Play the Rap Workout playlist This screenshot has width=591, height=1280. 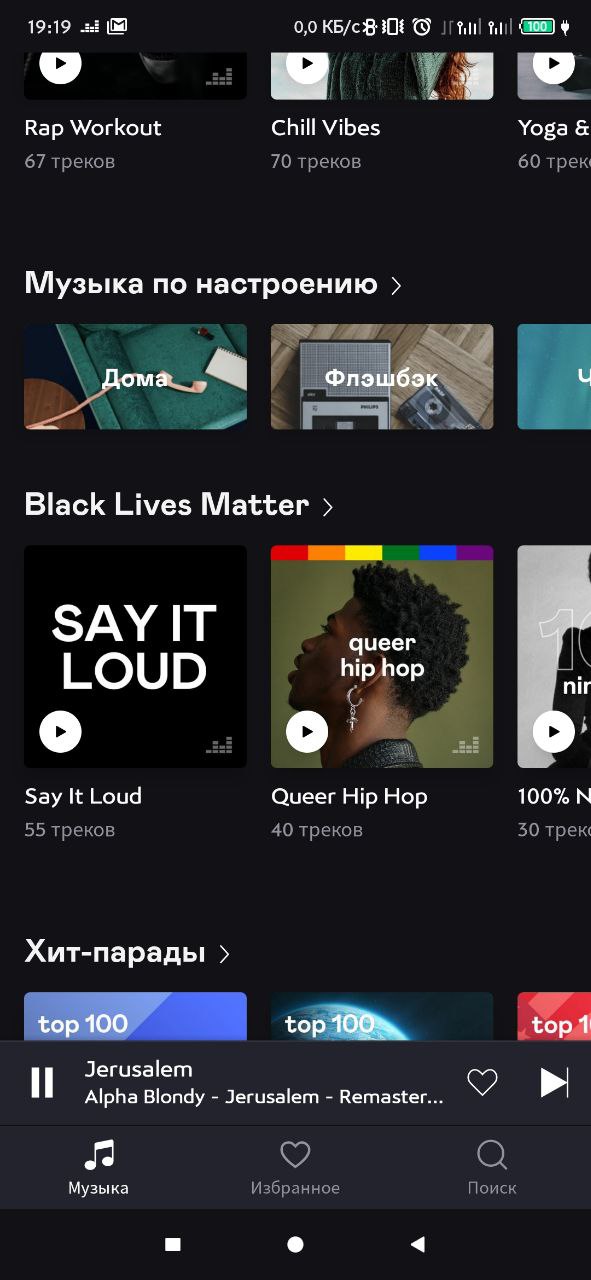coord(60,65)
